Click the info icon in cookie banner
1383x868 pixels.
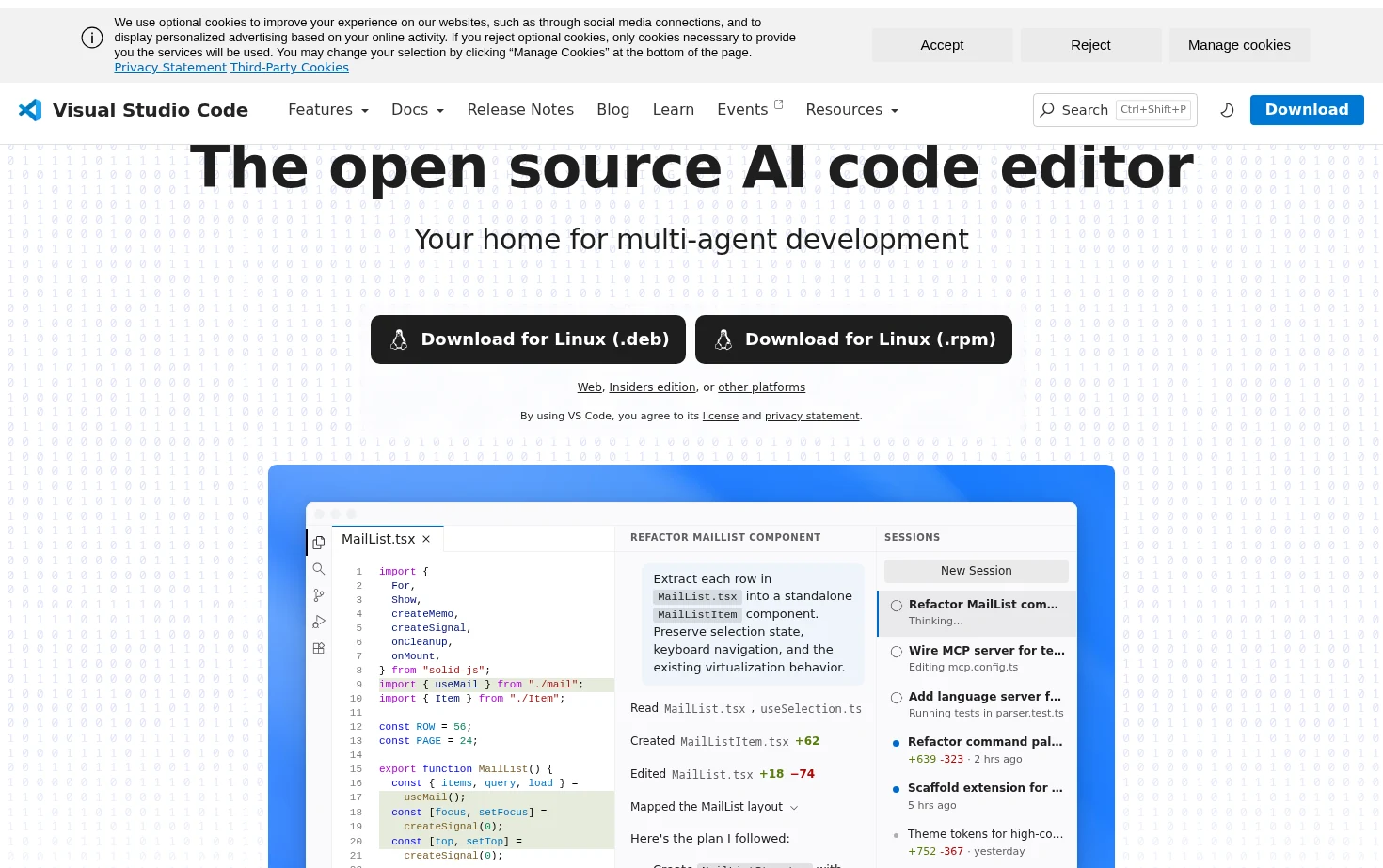point(92,38)
